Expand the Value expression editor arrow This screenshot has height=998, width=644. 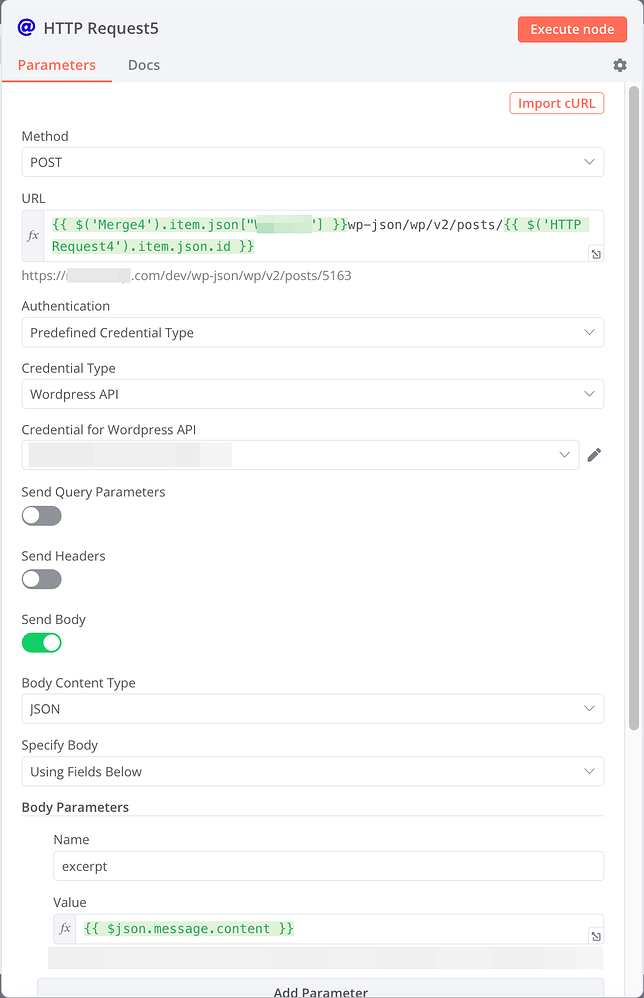pyautogui.click(x=593, y=935)
